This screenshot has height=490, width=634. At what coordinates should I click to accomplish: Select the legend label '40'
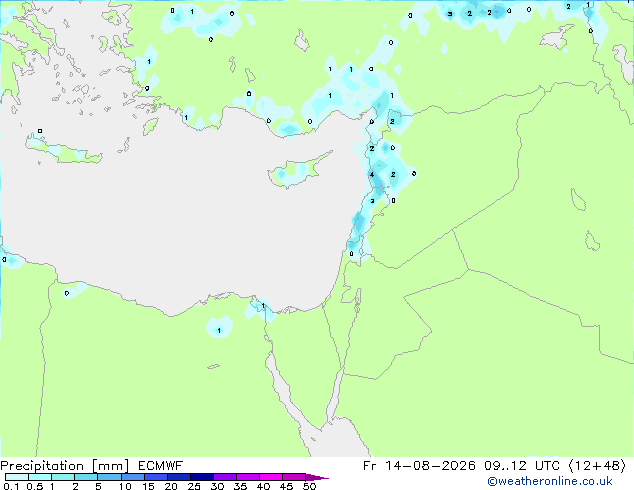[x=263, y=486]
